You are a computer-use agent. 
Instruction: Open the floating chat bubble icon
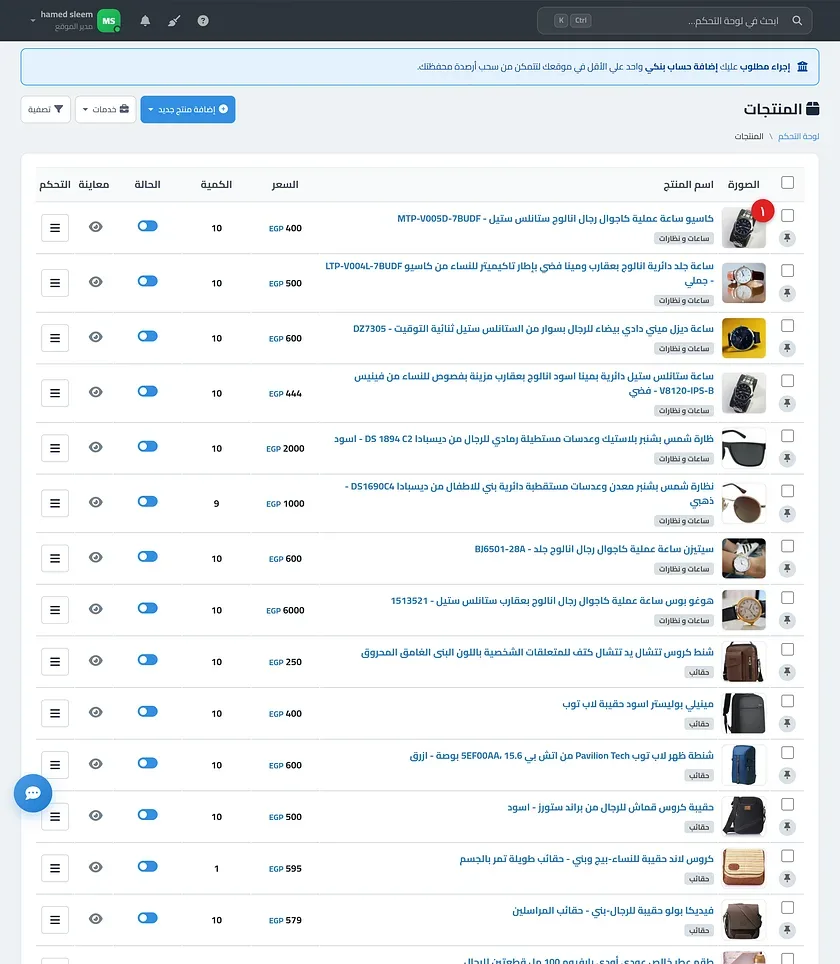click(x=33, y=793)
